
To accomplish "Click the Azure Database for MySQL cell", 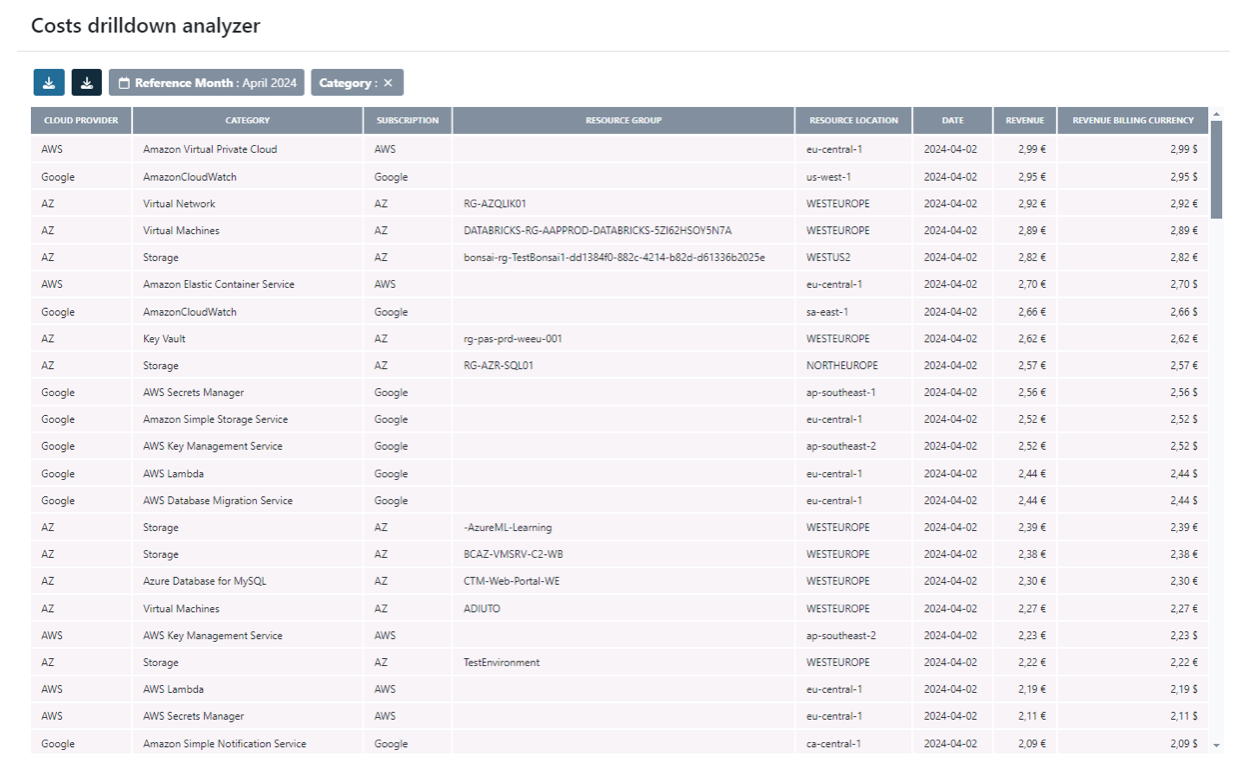I will (x=204, y=581).
